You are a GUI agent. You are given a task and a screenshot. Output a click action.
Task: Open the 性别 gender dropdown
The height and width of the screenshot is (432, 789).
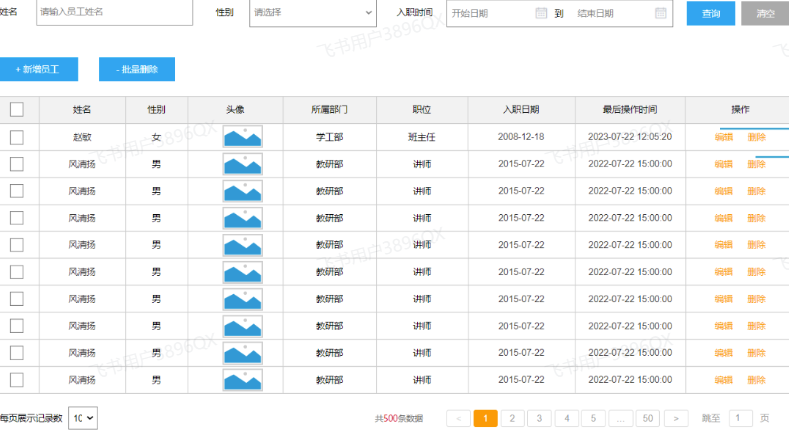pos(312,12)
